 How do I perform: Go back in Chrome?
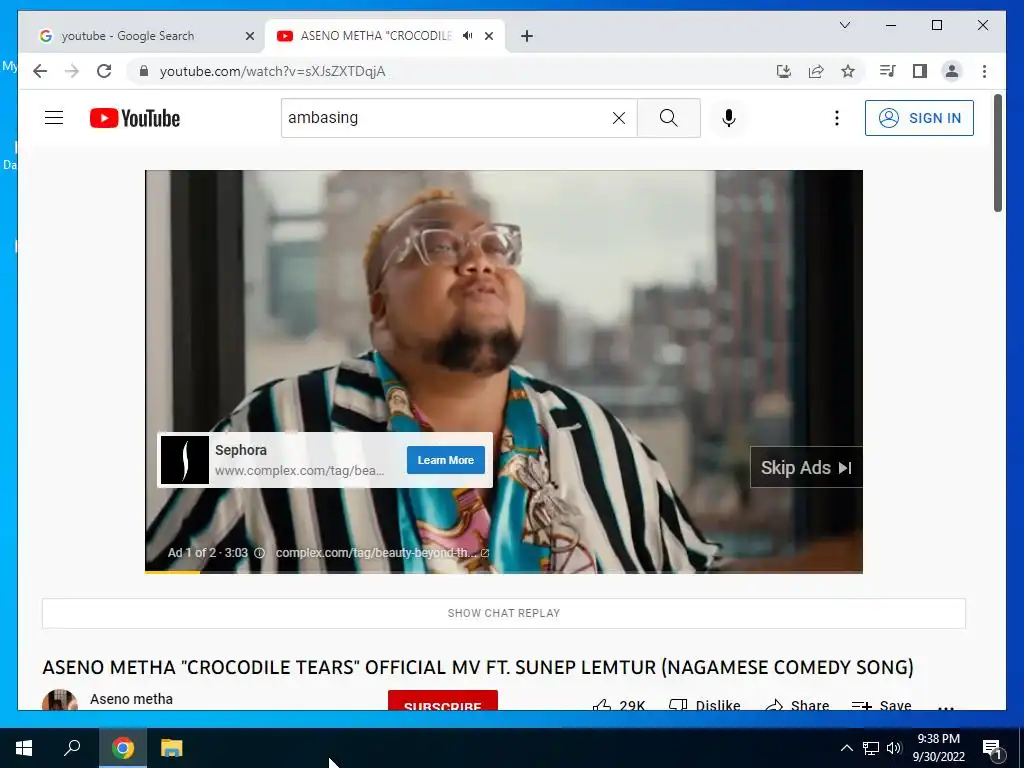coord(40,71)
